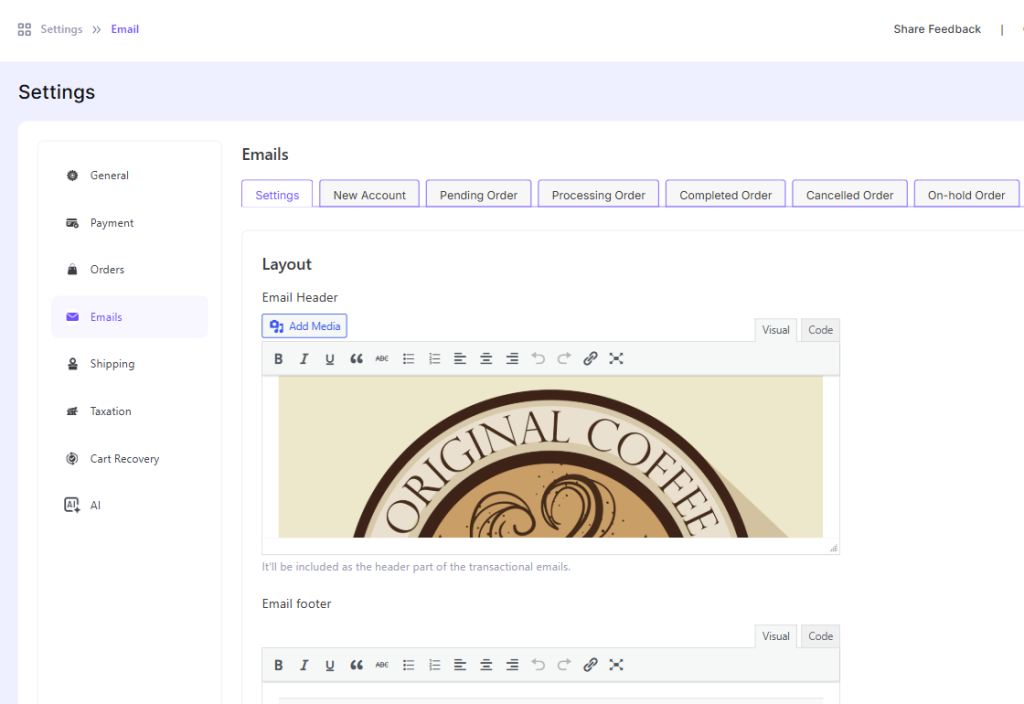The image size is (1024, 704).
Task: Switch Email footer editor to Code tab
Action: 820,636
